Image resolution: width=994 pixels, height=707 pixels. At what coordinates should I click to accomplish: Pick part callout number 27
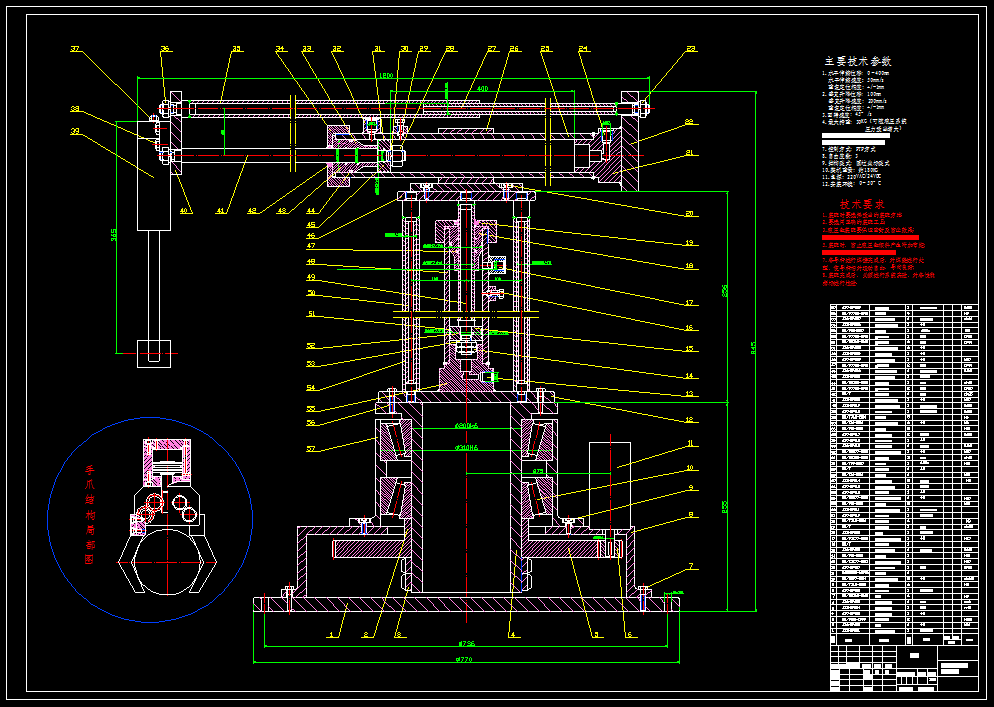[493, 49]
